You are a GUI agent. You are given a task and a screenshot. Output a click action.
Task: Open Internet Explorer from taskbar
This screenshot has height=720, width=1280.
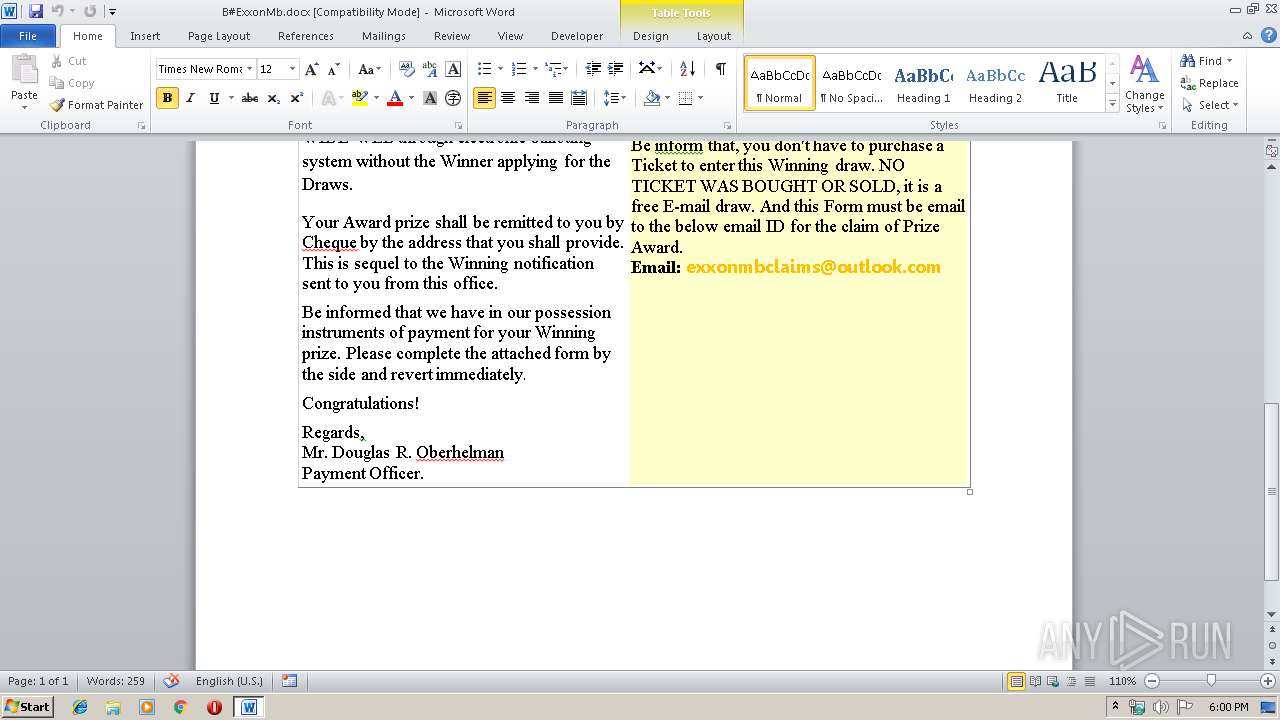click(80, 707)
